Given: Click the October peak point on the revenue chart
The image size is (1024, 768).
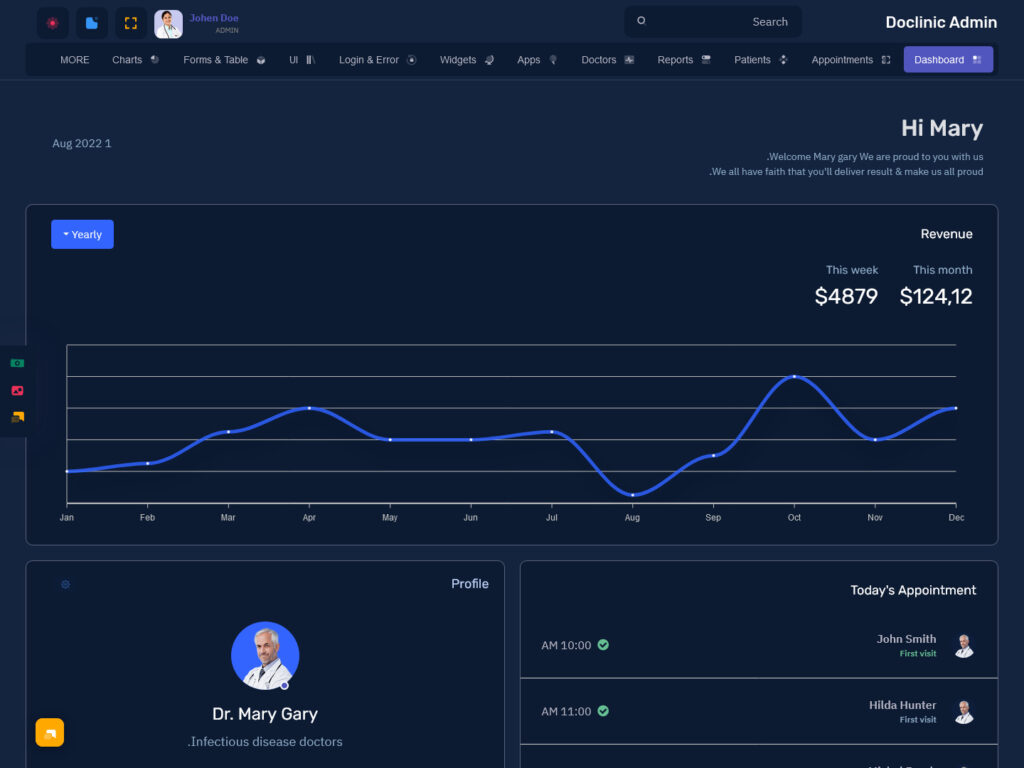Looking at the screenshot, I should pos(794,377).
